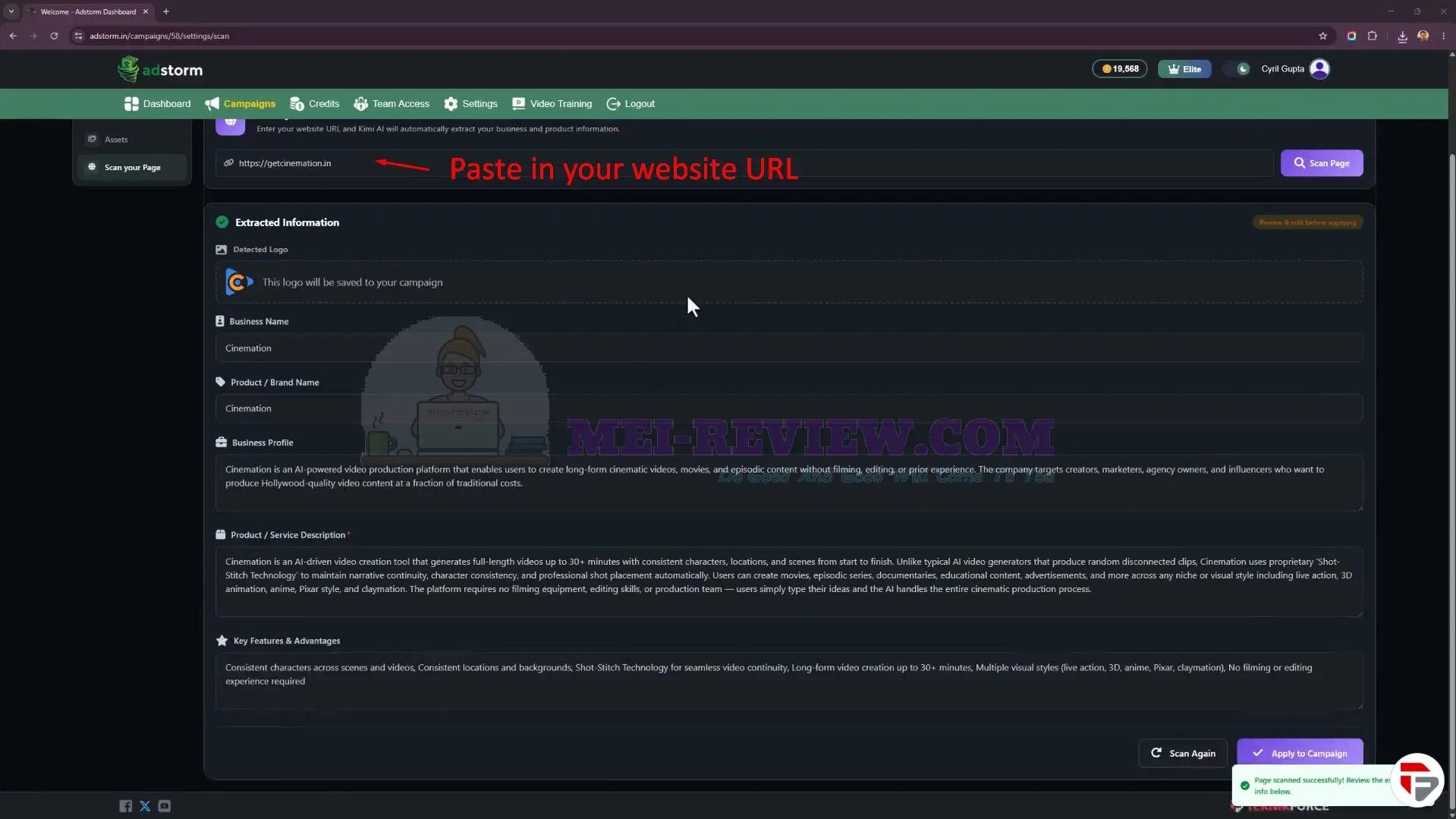Click the Business Profile text area
This screenshot has width=1456, height=819.
(789, 483)
